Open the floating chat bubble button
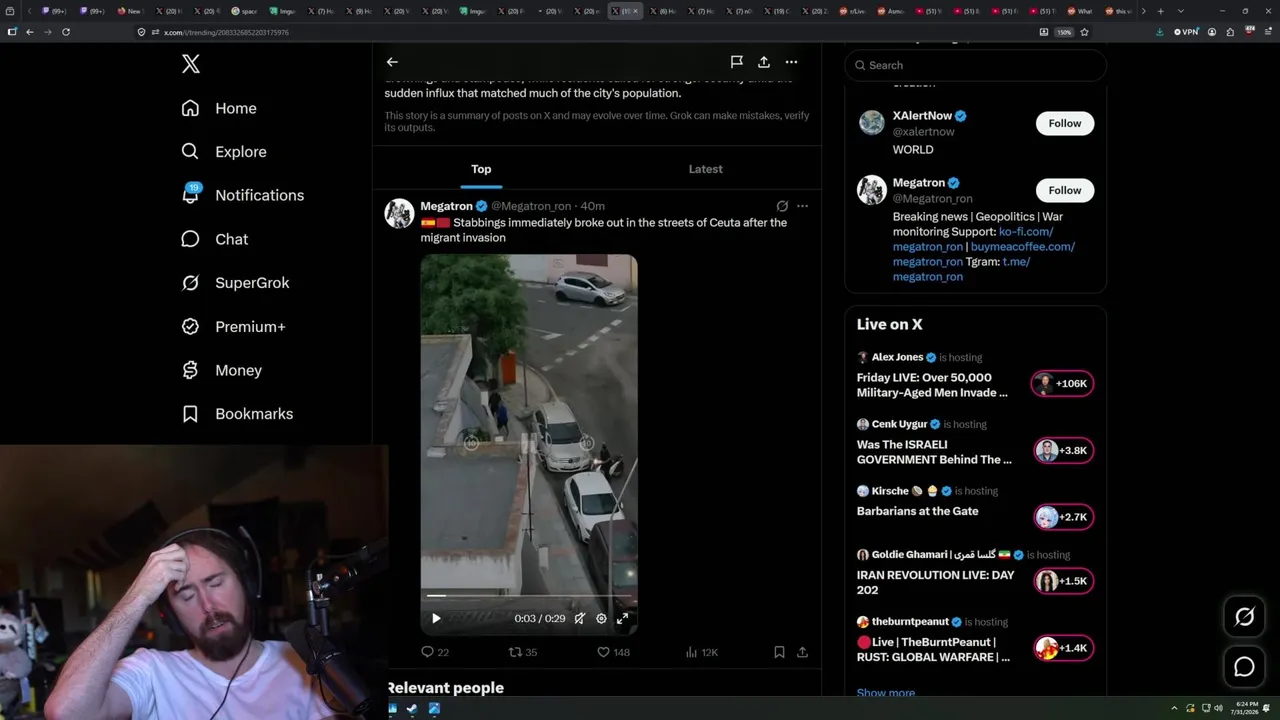Viewport: 1280px width, 720px height. [x=1244, y=667]
